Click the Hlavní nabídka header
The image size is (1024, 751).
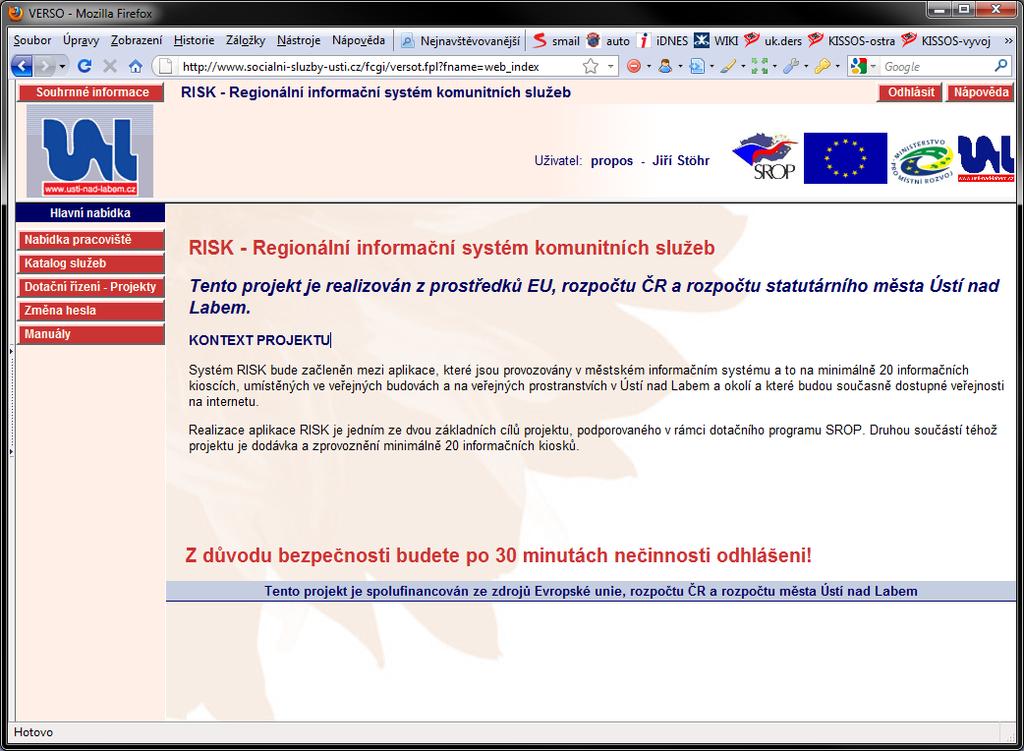pyautogui.click(x=90, y=213)
